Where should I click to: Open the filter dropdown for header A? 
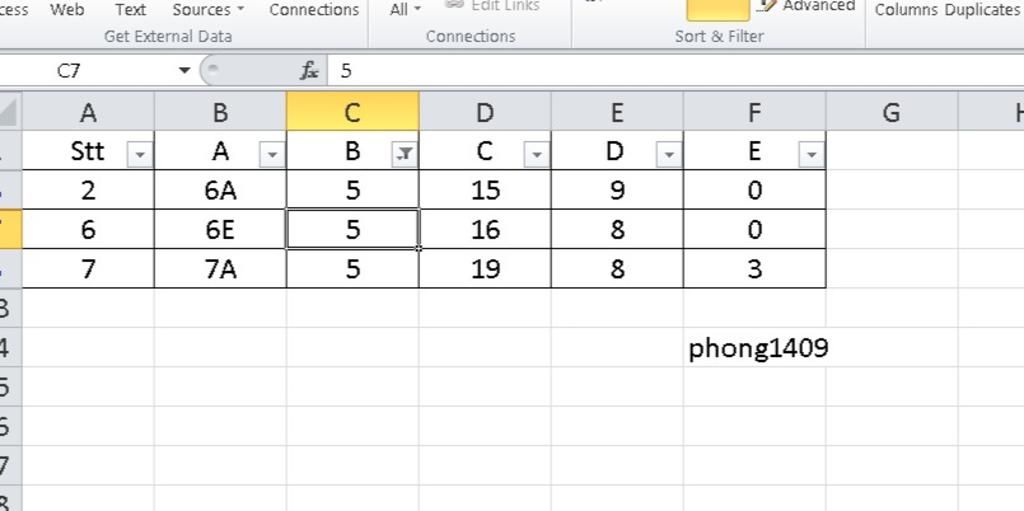click(x=272, y=155)
